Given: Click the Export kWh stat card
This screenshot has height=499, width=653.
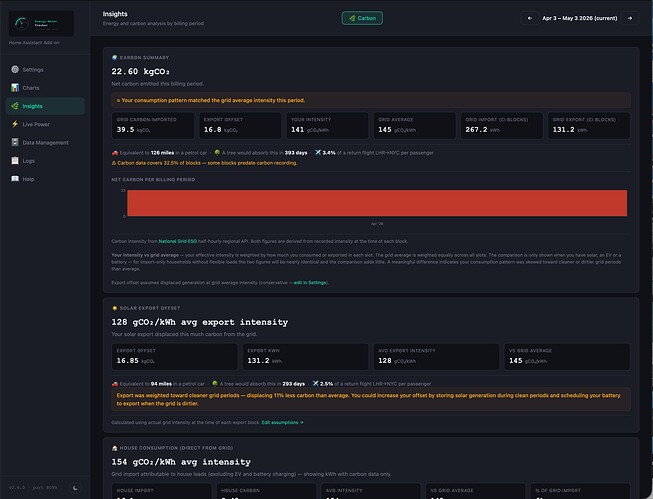Looking at the screenshot, I should coord(305,357).
